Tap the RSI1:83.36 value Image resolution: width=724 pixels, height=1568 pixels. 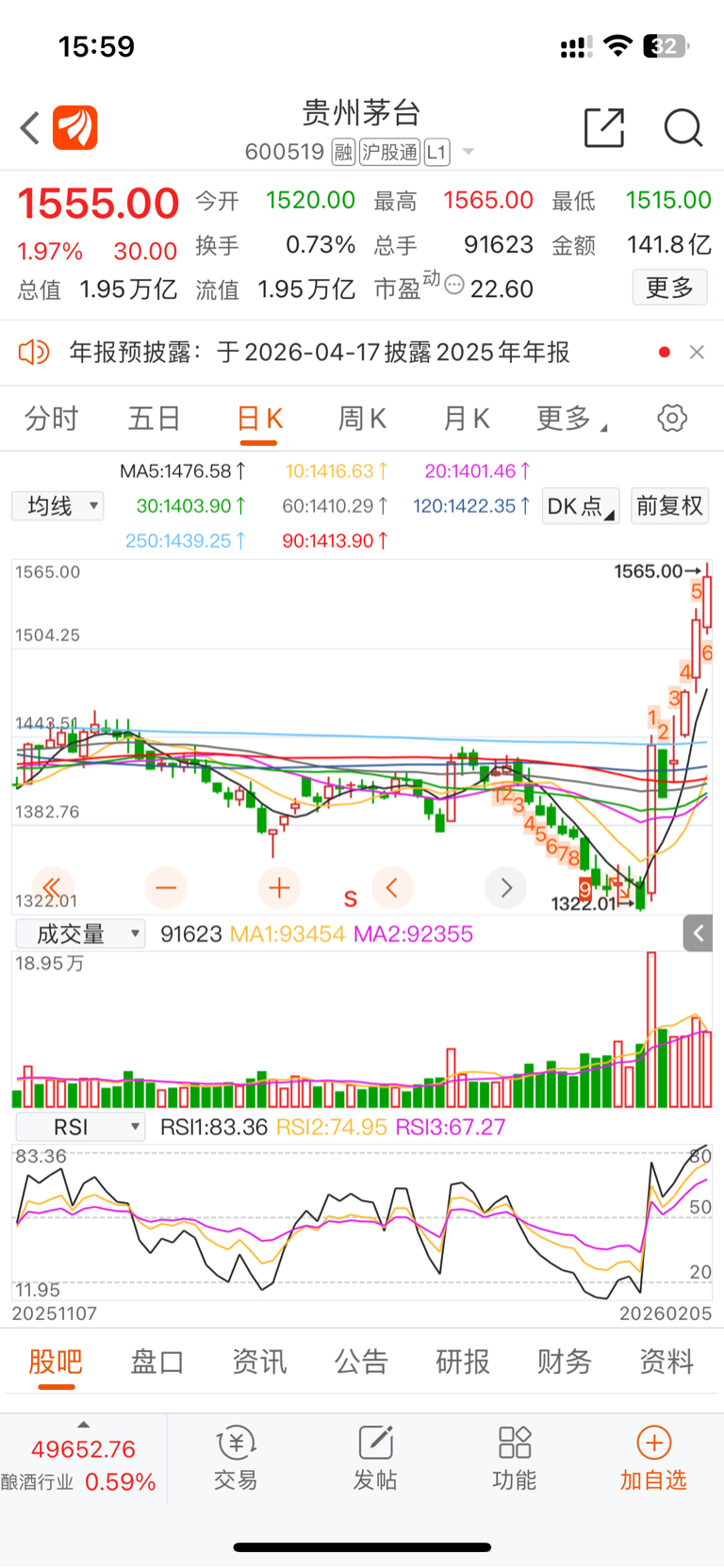pos(214,1127)
